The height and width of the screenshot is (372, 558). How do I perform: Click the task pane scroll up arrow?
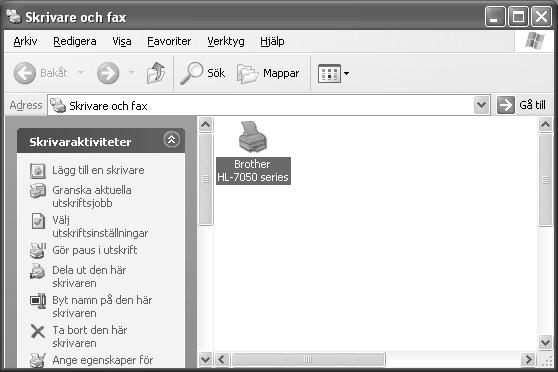click(205, 125)
